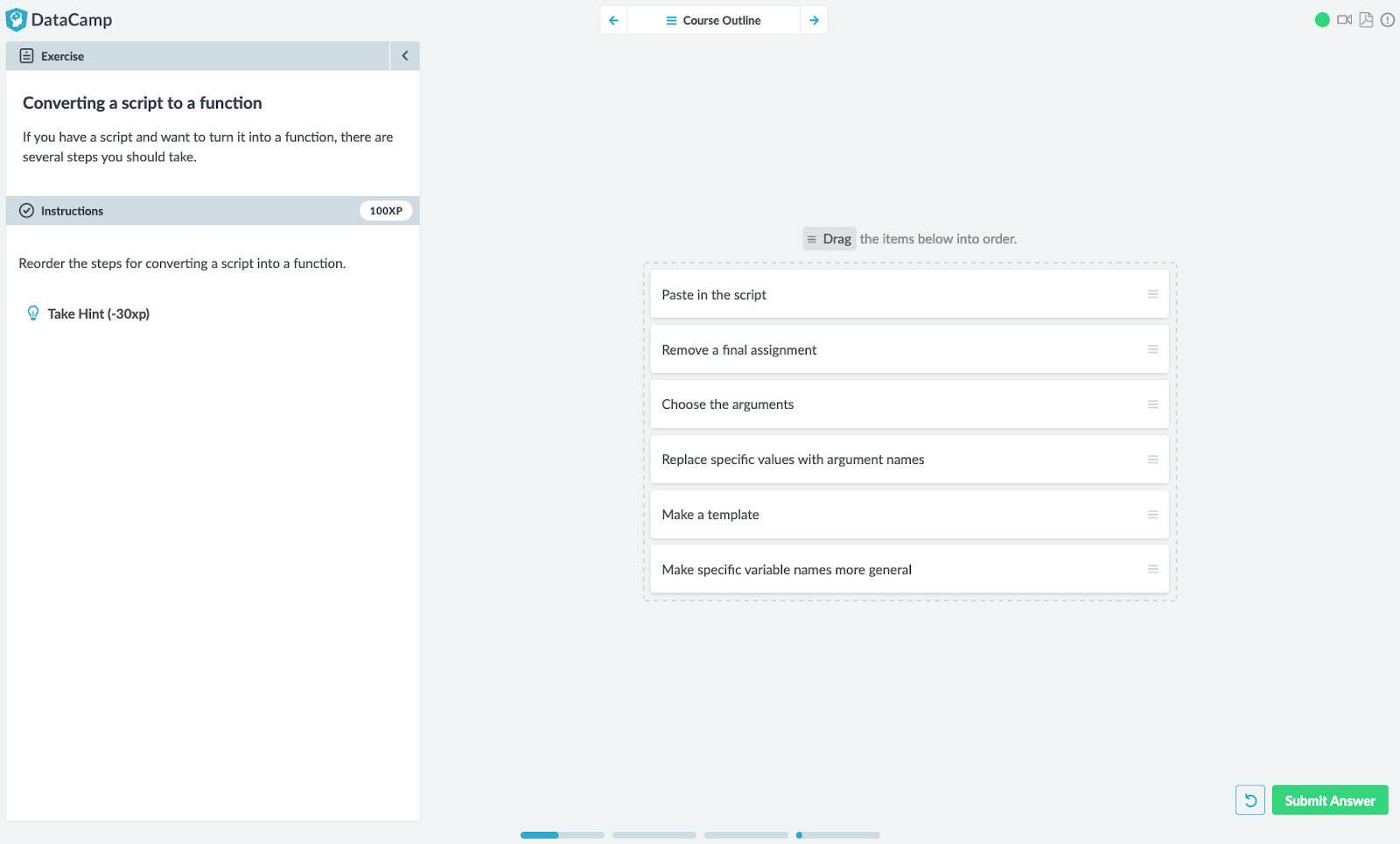Select the 'Make a template' item
This screenshot has width=1400, height=844.
click(x=909, y=515)
